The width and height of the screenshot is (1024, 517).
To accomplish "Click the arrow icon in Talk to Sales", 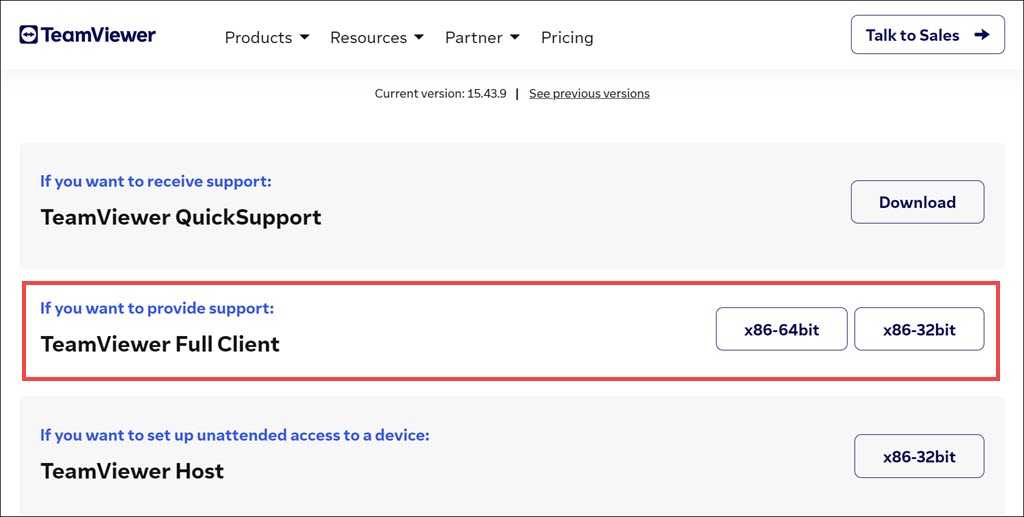I will coord(982,35).
